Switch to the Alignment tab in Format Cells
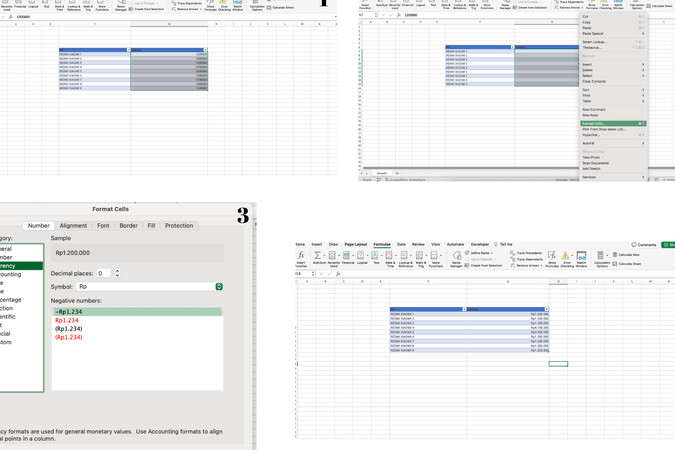This screenshot has height=450, width=675. [73, 226]
